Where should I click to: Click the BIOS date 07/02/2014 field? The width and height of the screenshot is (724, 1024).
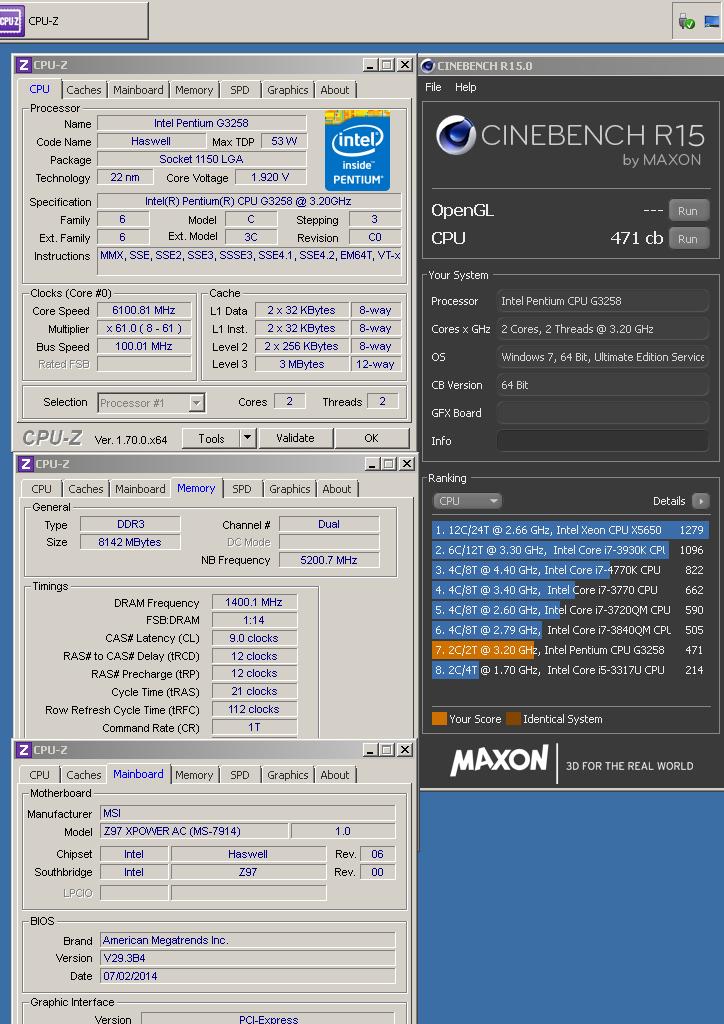coord(247,976)
